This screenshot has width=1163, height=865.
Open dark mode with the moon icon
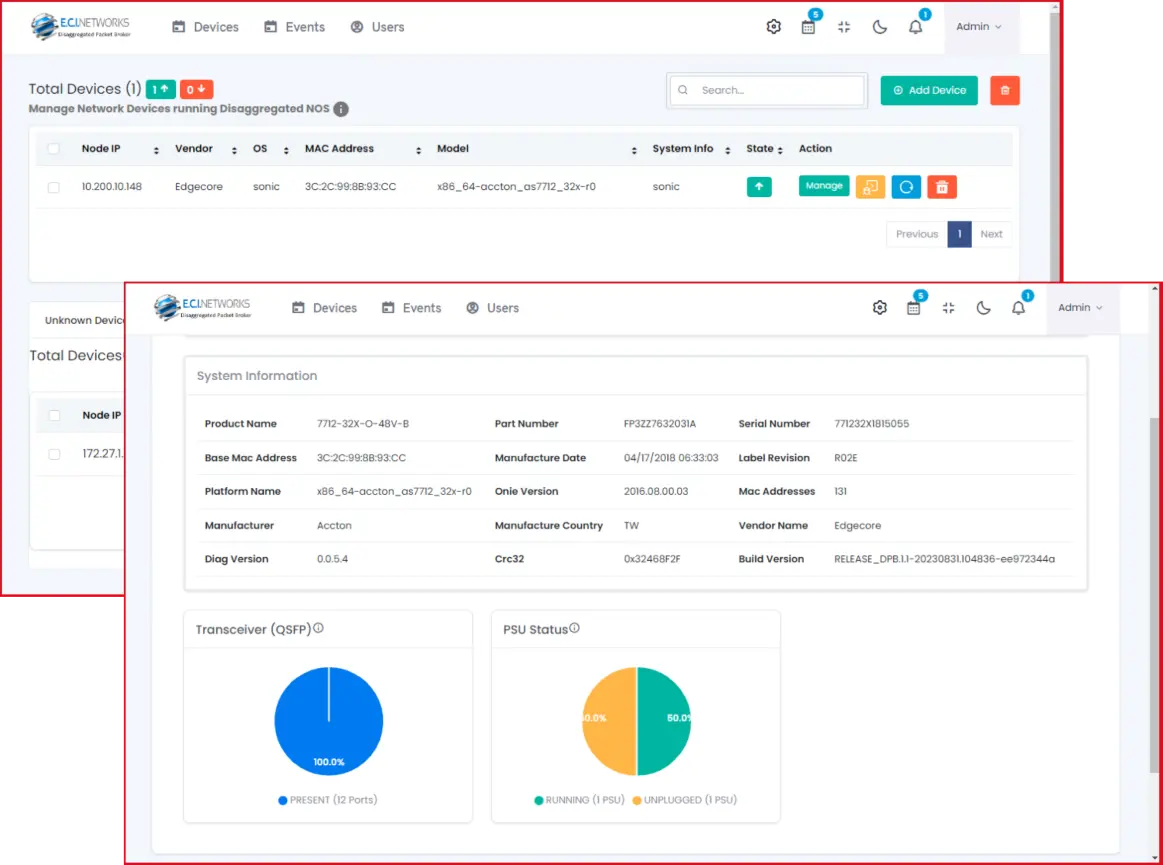[x=879, y=26]
